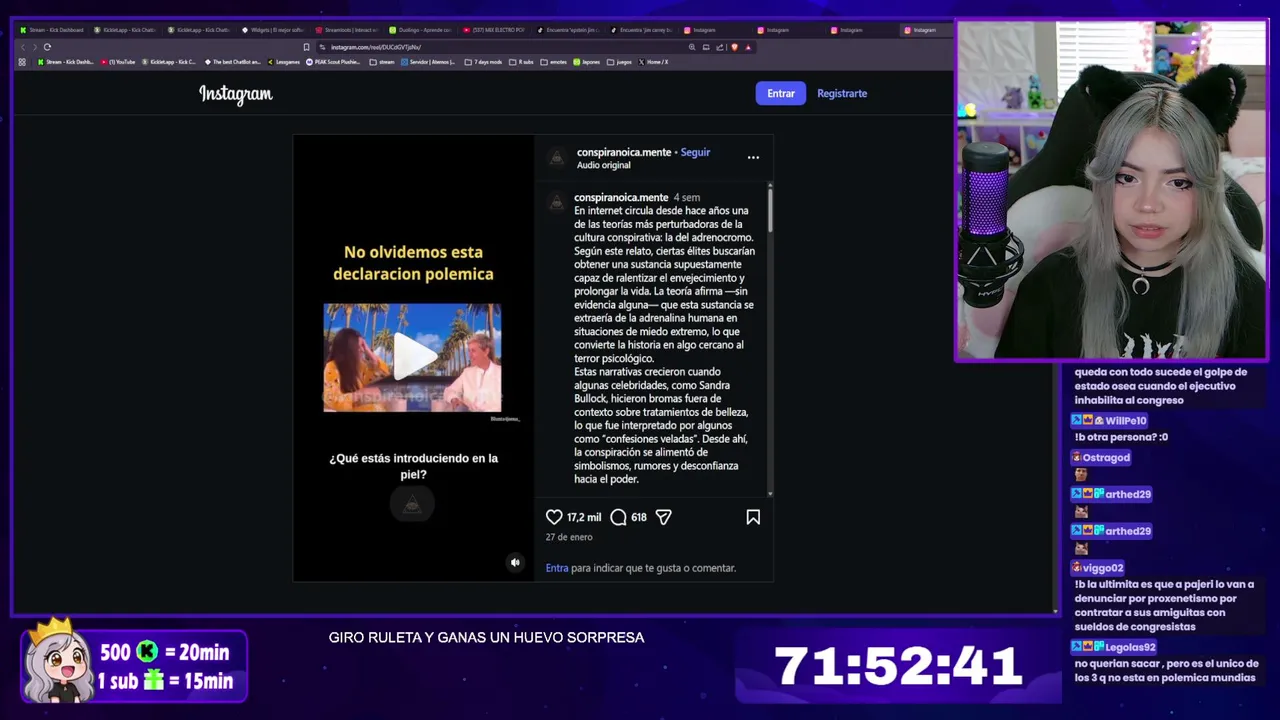The height and width of the screenshot is (720, 1280).
Task: Open the emotes bookmarks folder
Action: (554, 62)
